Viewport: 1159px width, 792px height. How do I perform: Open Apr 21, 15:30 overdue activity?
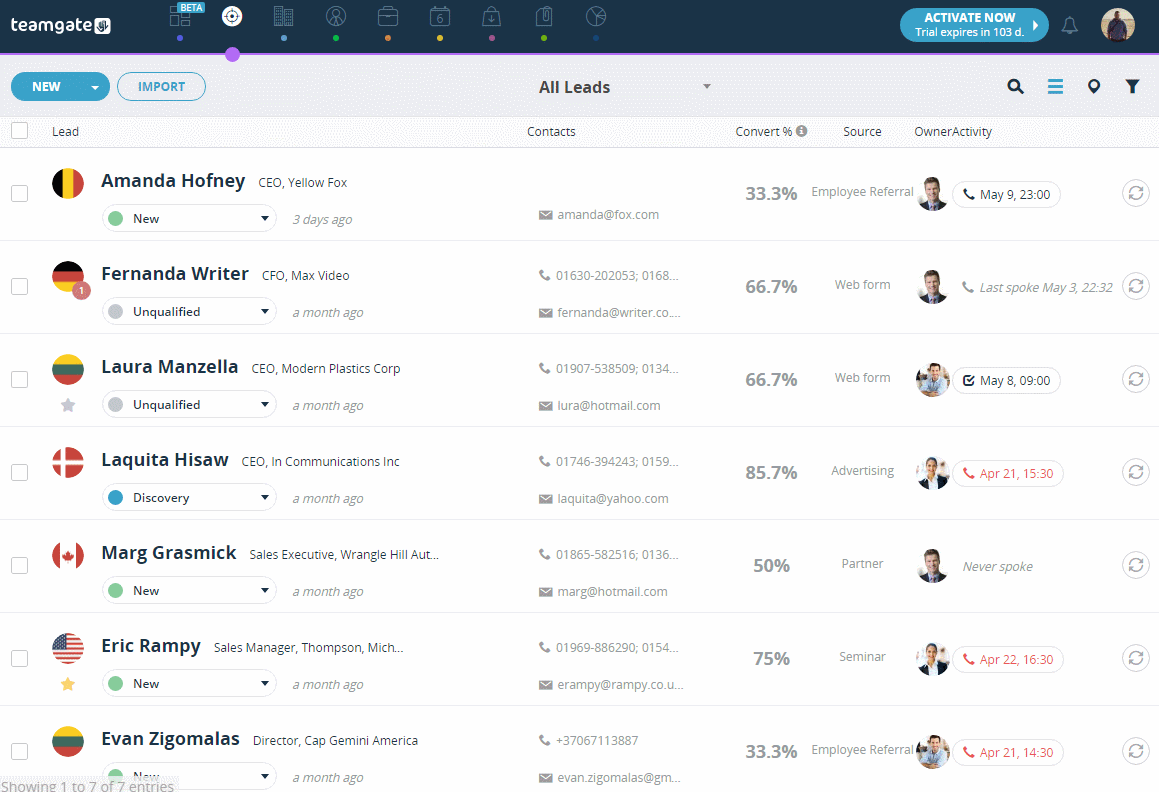tap(1007, 473)
